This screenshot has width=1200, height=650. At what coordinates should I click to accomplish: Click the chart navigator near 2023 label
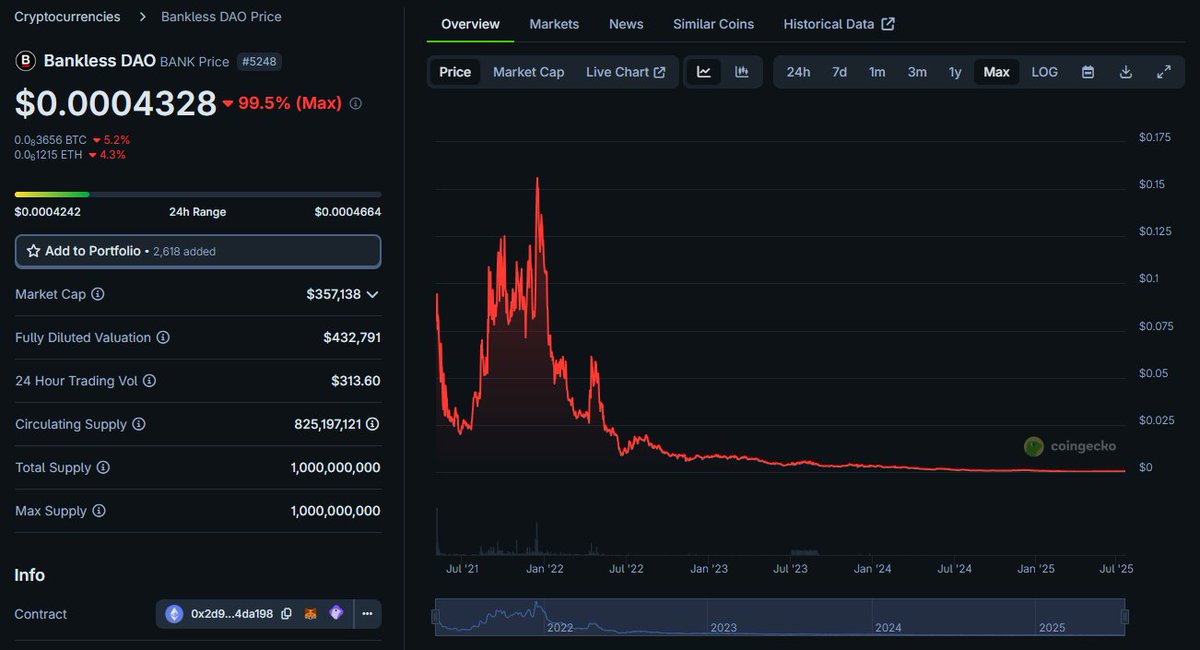[x=723, y=627]
